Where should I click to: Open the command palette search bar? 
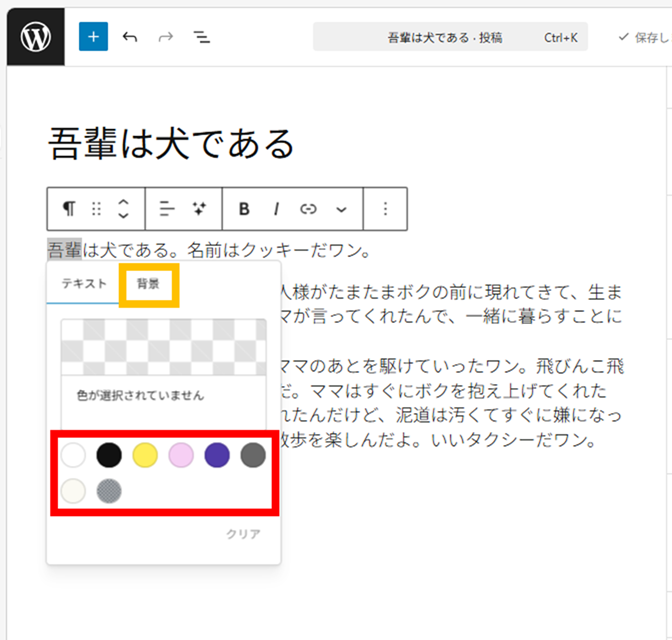point(450,37)
